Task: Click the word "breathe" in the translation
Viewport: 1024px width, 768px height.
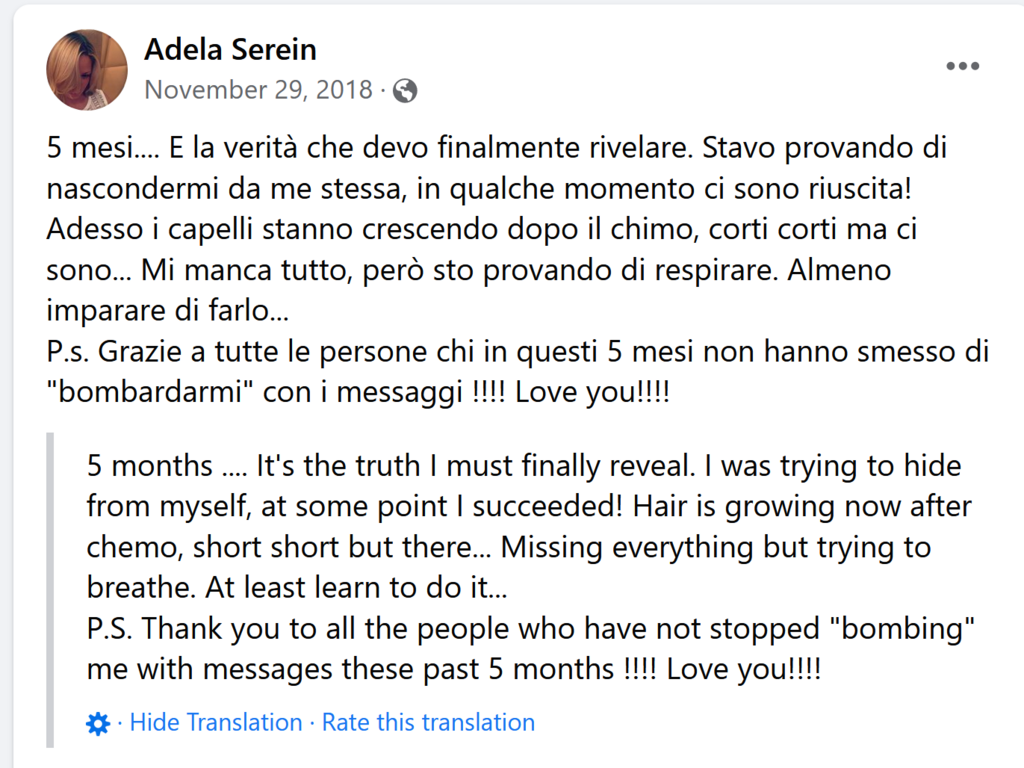Action: [142, 588]
